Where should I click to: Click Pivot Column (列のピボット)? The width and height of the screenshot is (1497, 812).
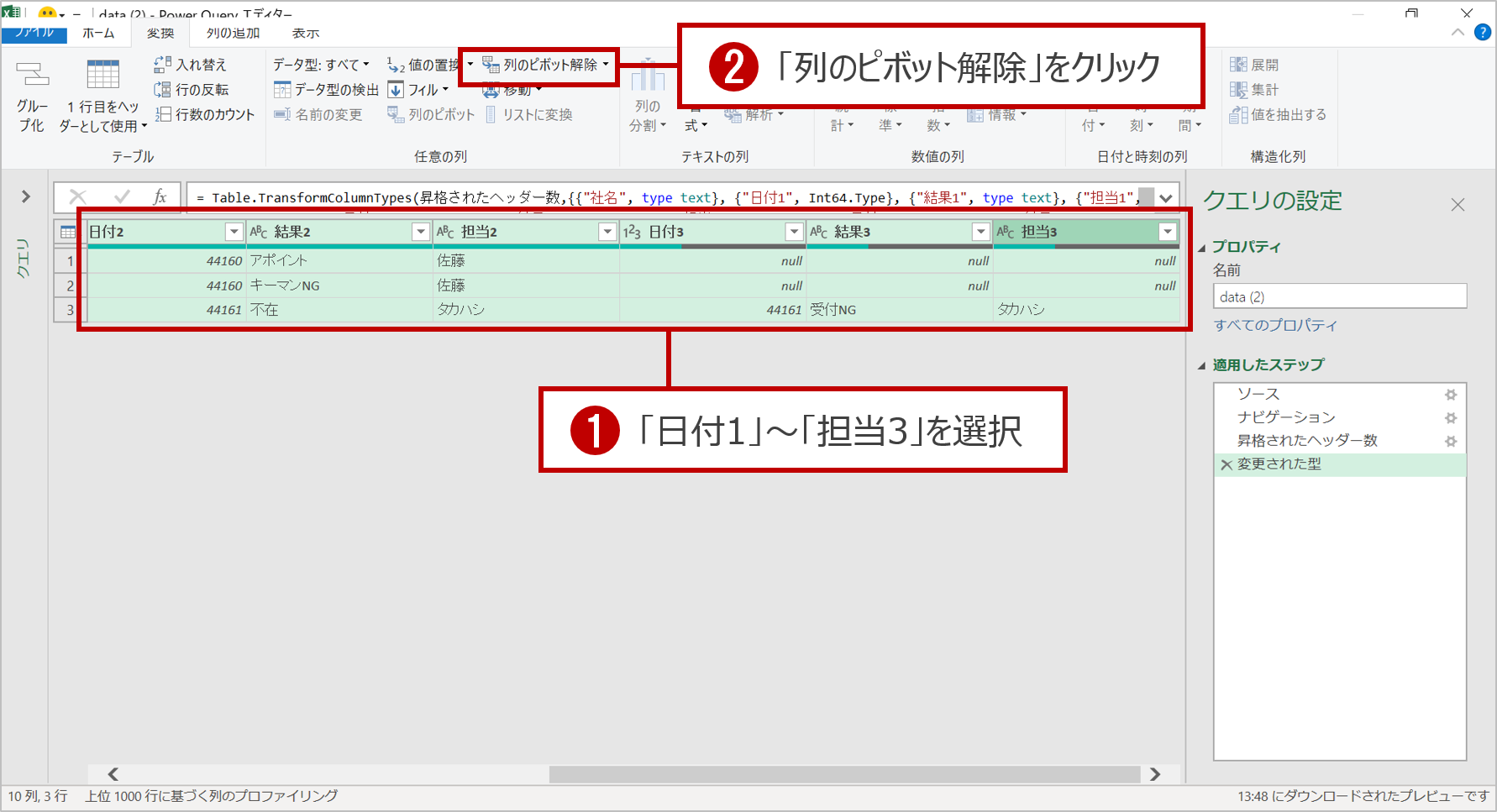pyautogui.click(x=431, y=115)
